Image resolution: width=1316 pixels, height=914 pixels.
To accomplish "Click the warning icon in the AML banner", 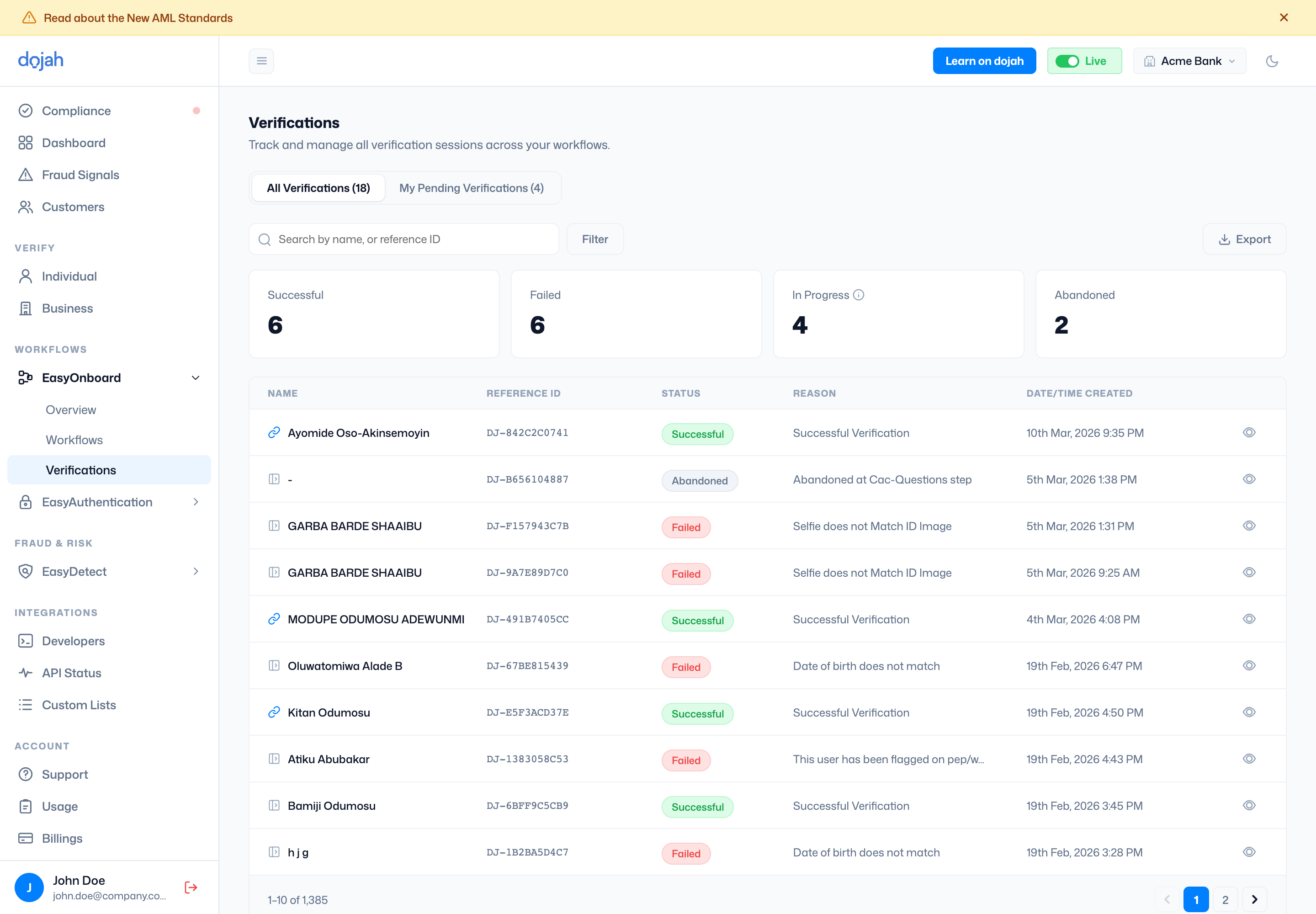I will [29, 18].
